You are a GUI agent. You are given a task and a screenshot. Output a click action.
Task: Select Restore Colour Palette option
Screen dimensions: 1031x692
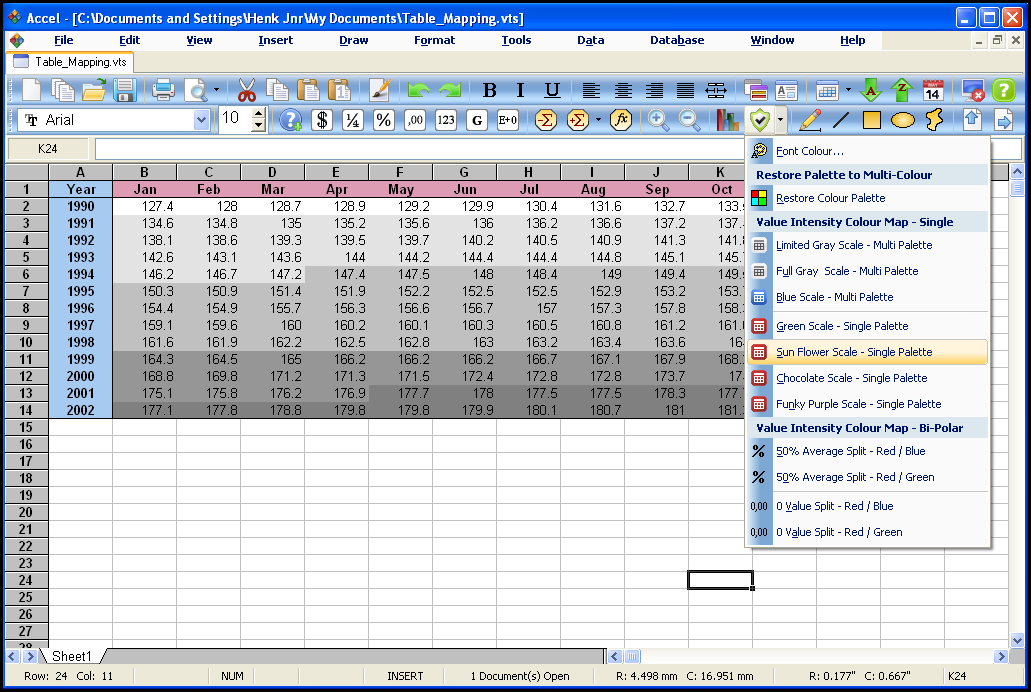click(830, 198)
